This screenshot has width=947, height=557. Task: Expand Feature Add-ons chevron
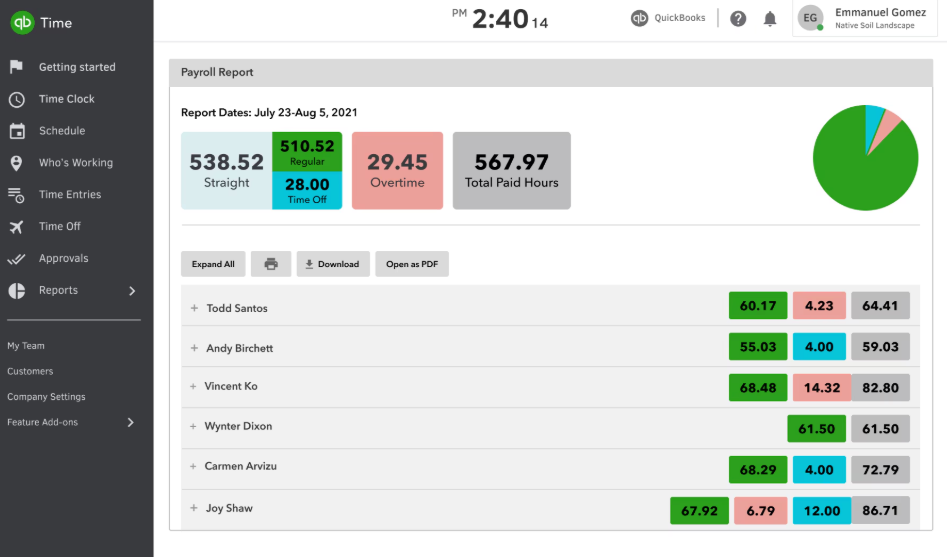(x=130, y=422)
